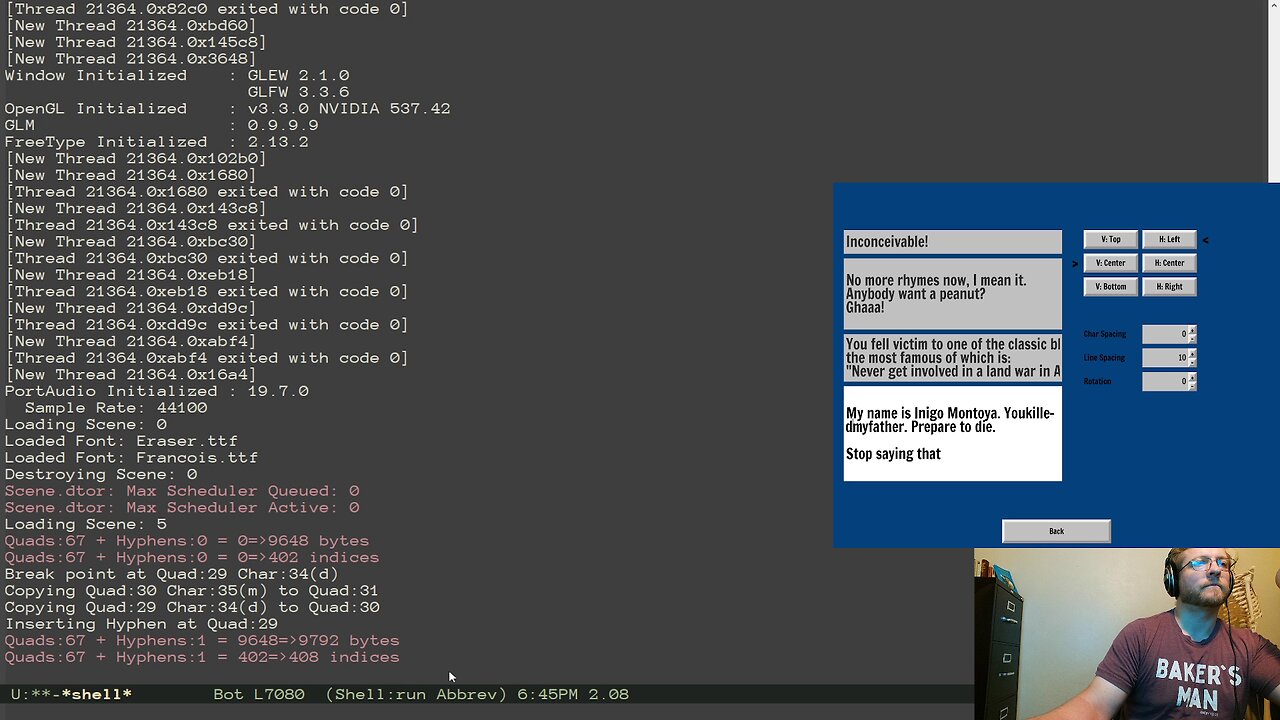Viewport: 1280px width, 720px height.
Task: Click the Back button
Action: point(1056,531)
